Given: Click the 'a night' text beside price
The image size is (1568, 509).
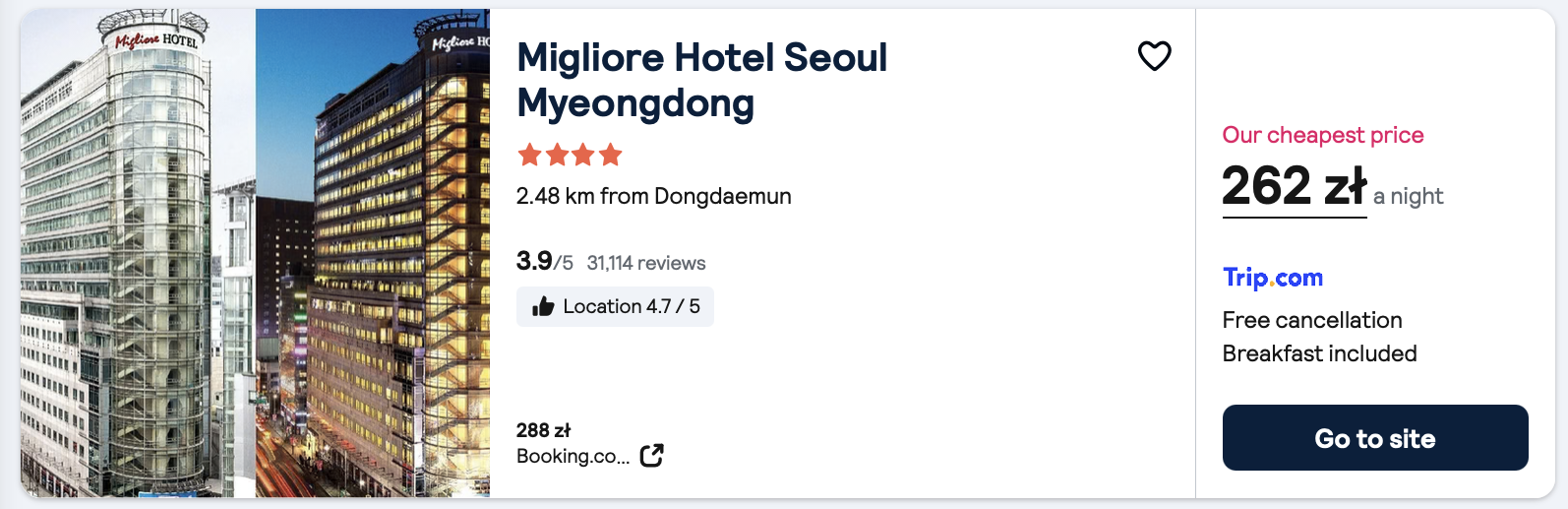Looking at the screenshot, I should [1408, 196].
